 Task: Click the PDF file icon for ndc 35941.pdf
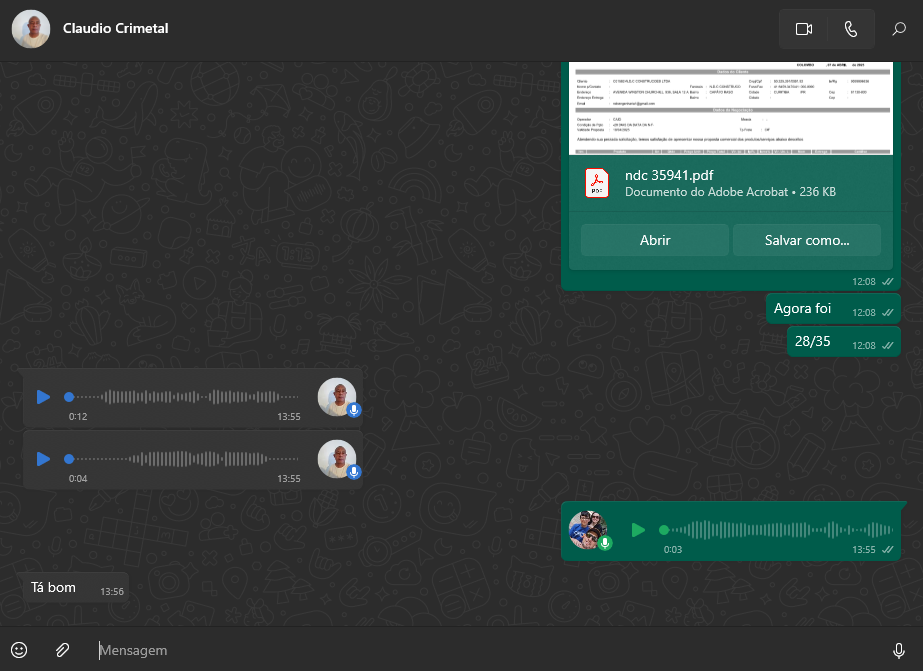(597, 183)
